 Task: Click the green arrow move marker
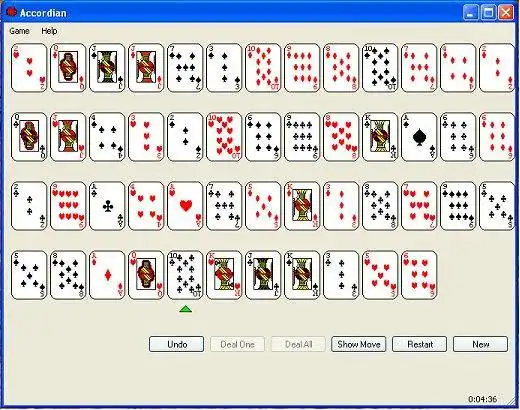pos(186,310)
